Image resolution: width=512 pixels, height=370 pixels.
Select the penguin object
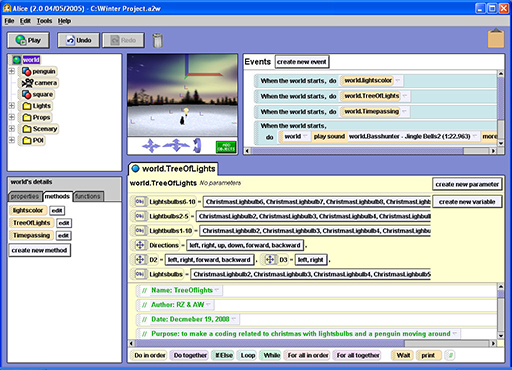pos(39,71)
